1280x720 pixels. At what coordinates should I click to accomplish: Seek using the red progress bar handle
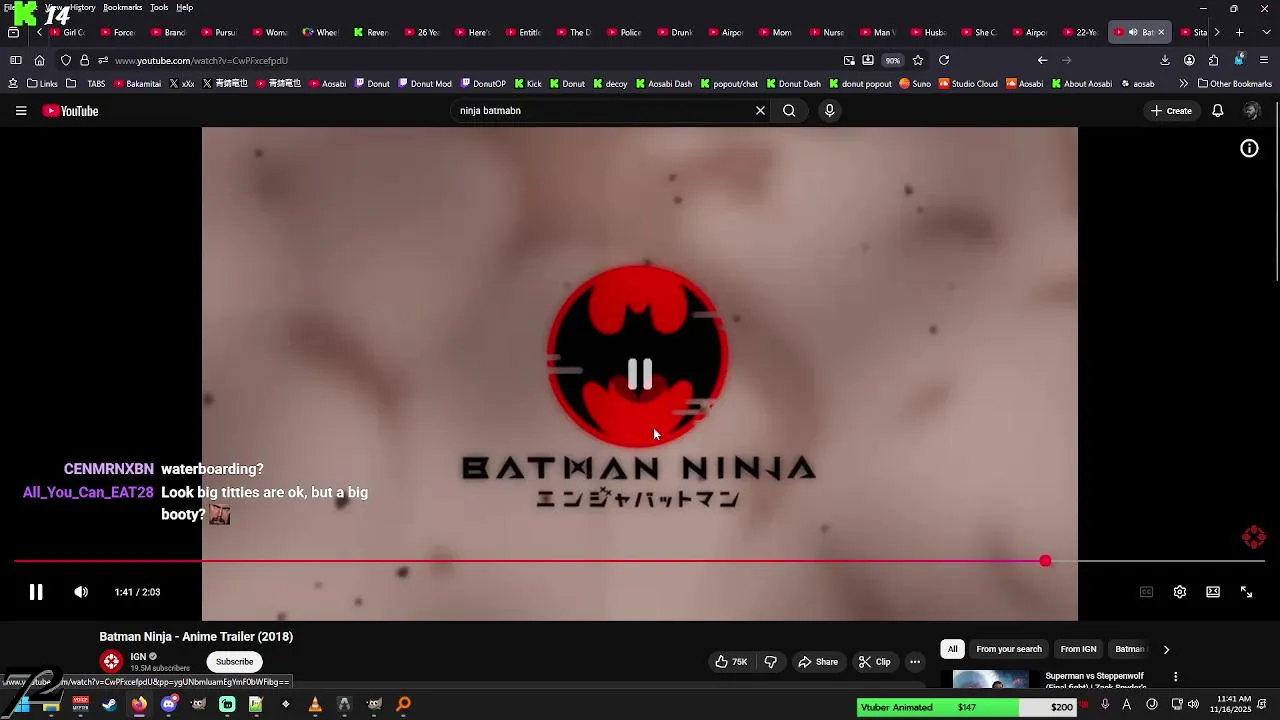pos(1045,561)
